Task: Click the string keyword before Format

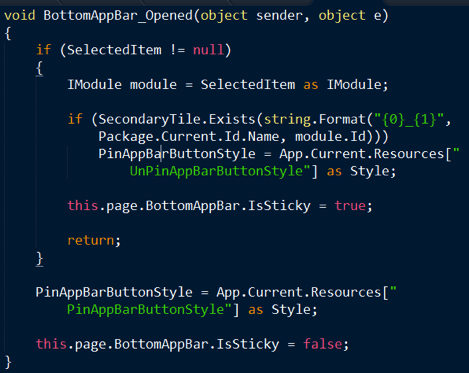Action: (x=287, y=119)
